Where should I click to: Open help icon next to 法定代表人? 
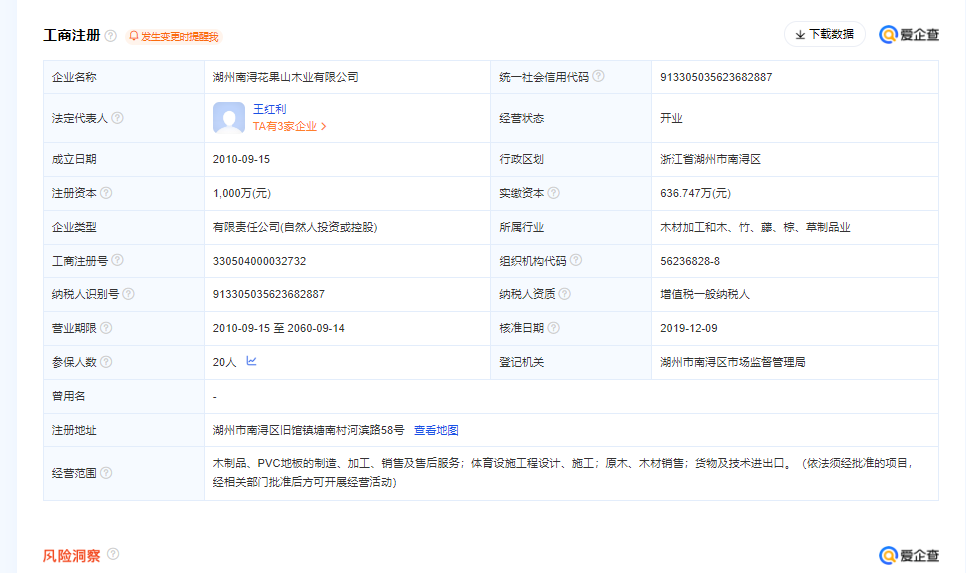click(x=117, y=118)
